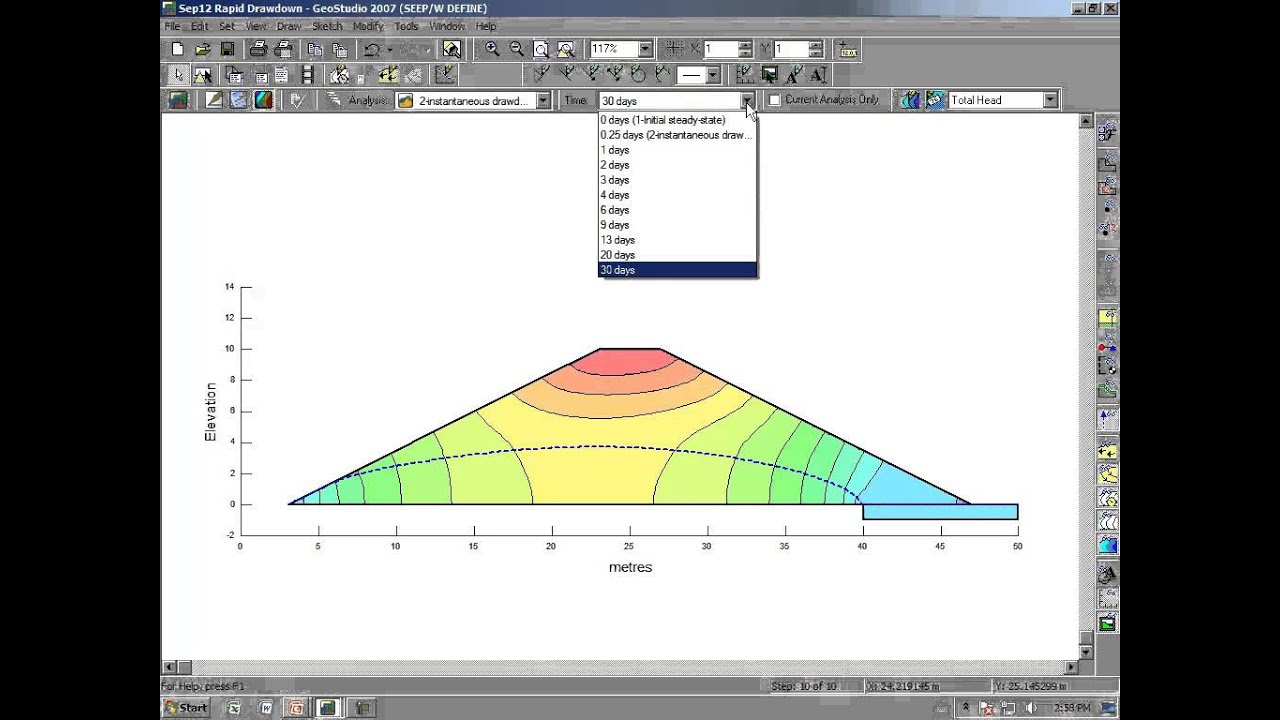Open the Analysis dropdown
1280x720 pixels.
pyautogui.click(x=543, y=100)
